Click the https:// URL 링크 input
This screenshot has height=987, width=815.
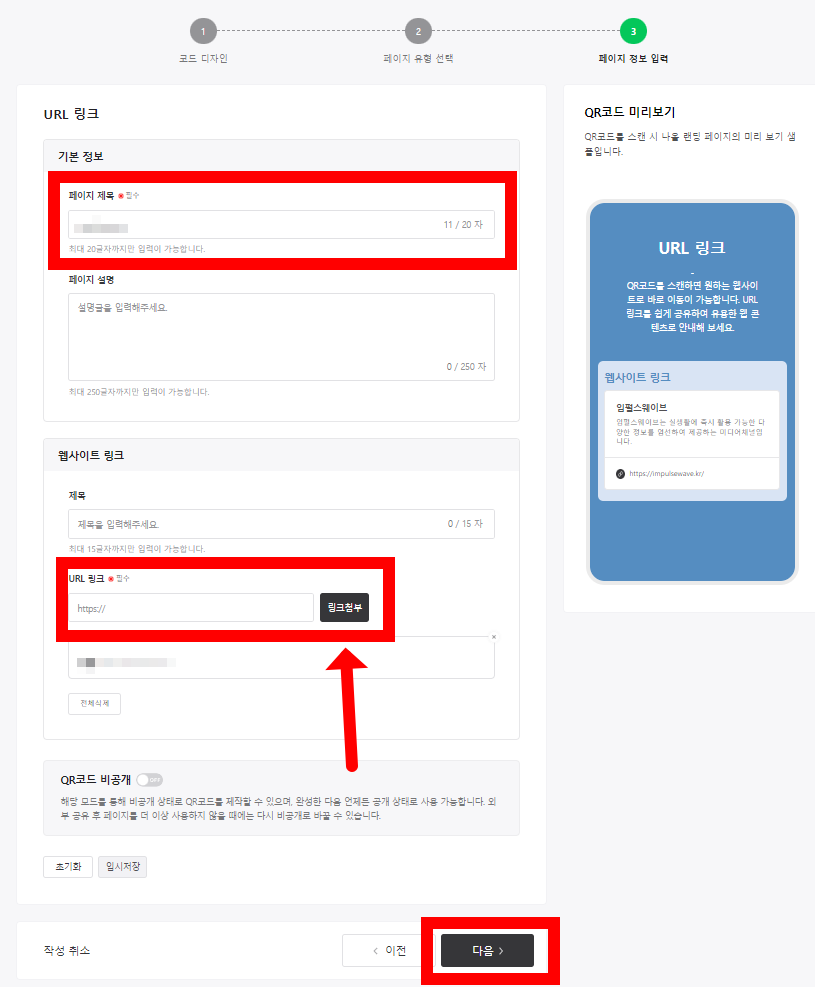[191, 608]
